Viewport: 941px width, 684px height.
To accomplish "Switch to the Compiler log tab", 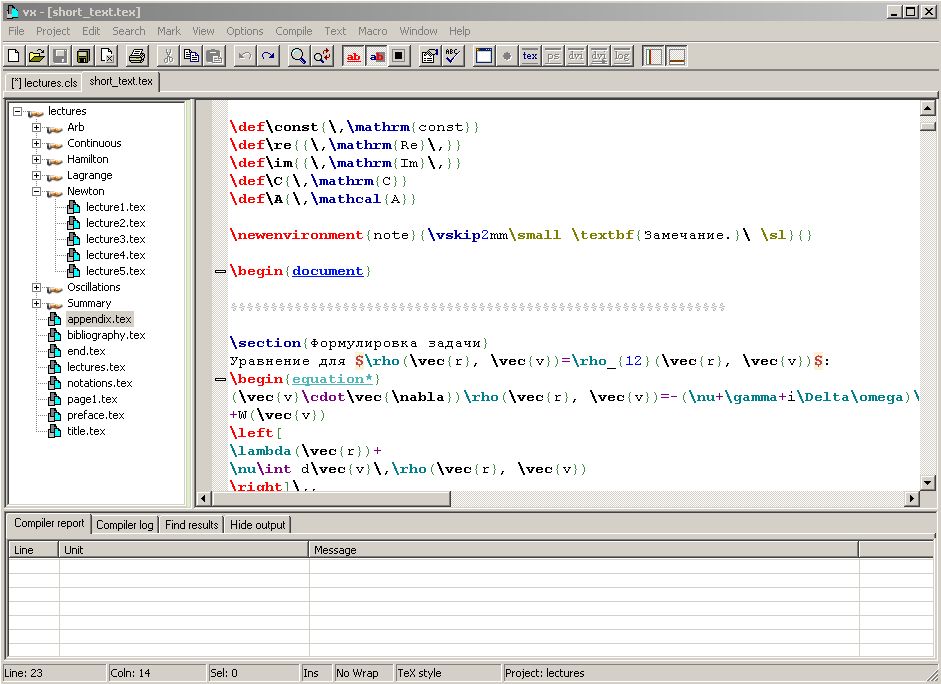I will pos(124,525).
